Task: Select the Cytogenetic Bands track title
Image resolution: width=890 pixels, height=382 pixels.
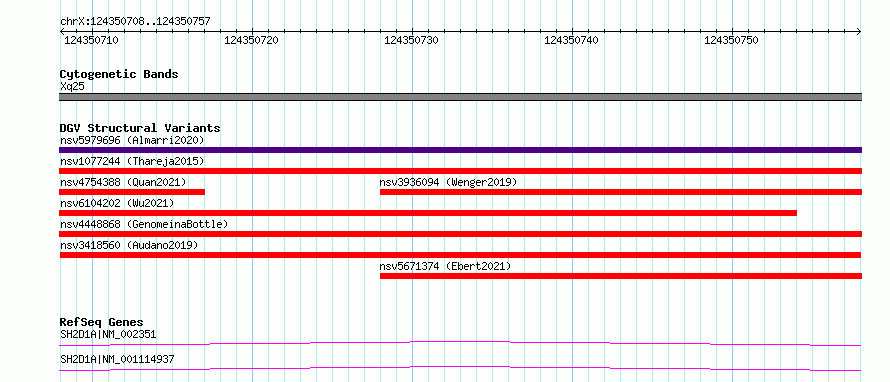Action: click(x=119, y=74)
